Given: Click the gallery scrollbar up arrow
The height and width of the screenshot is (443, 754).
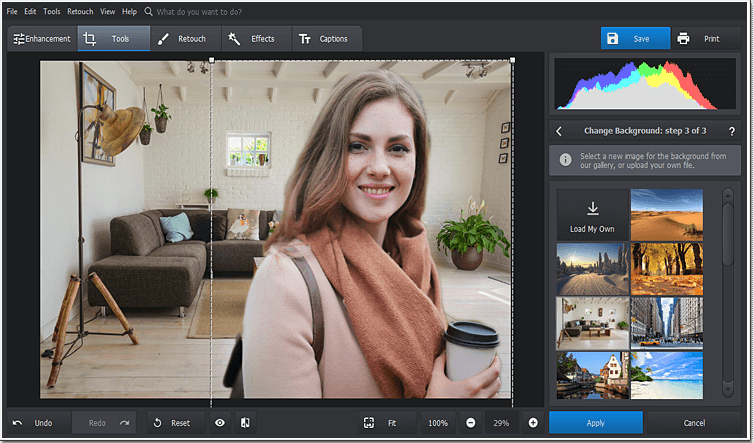Looking at the screenshot, I should [728, 195].
